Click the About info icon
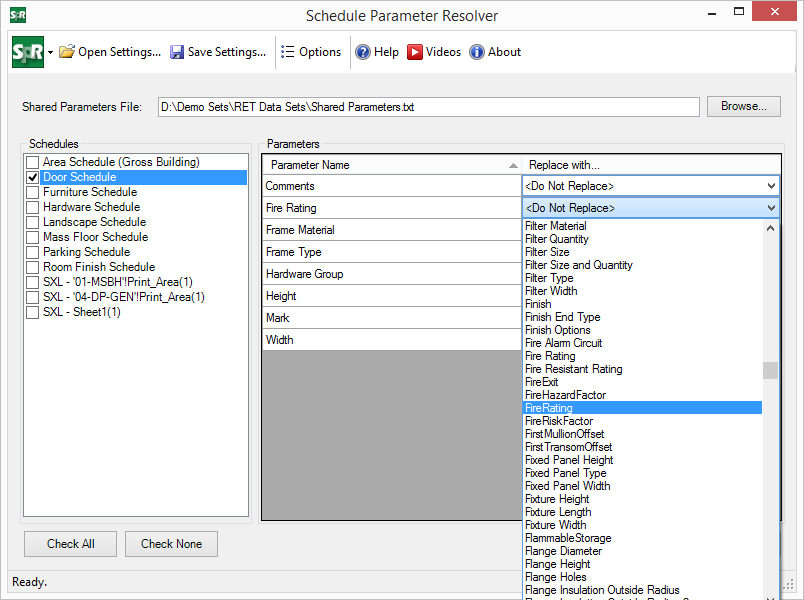 477,52
